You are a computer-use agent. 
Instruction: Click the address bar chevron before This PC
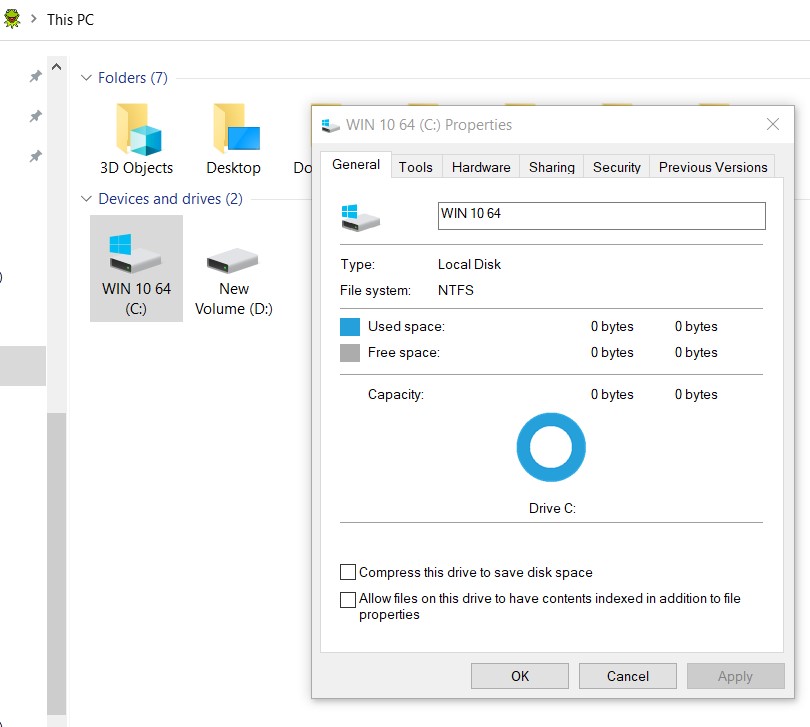[34, 19]
